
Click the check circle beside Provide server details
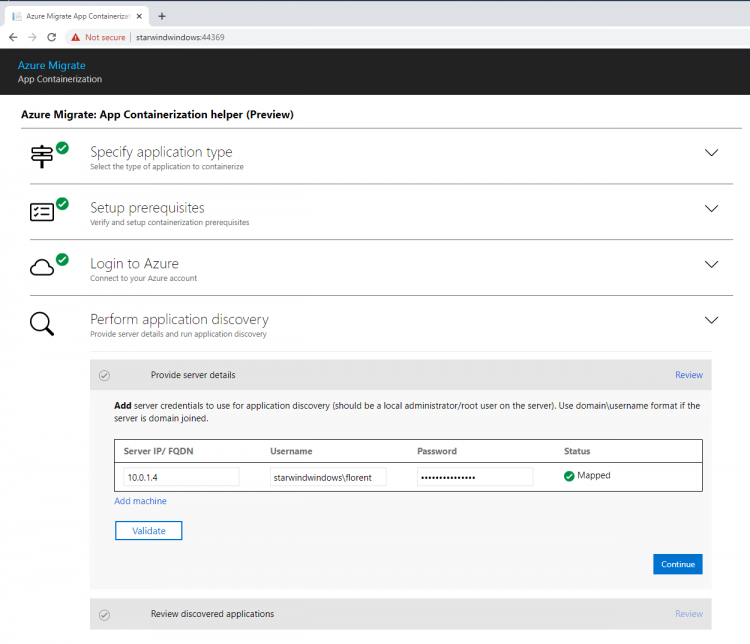104,376
